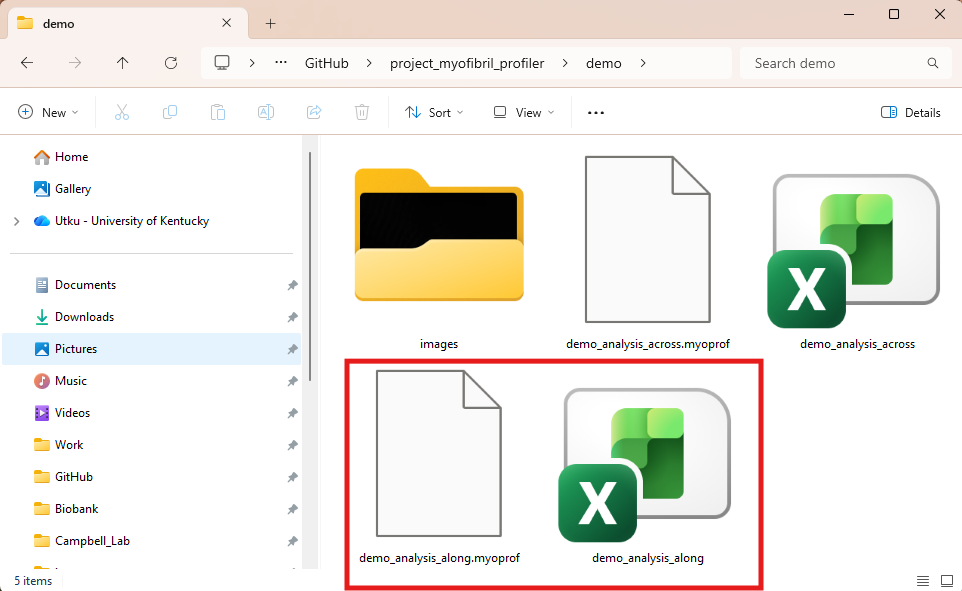The image size is (962, 591).
Task: Click the pin icon beside Work
Action: coord(292,445)
